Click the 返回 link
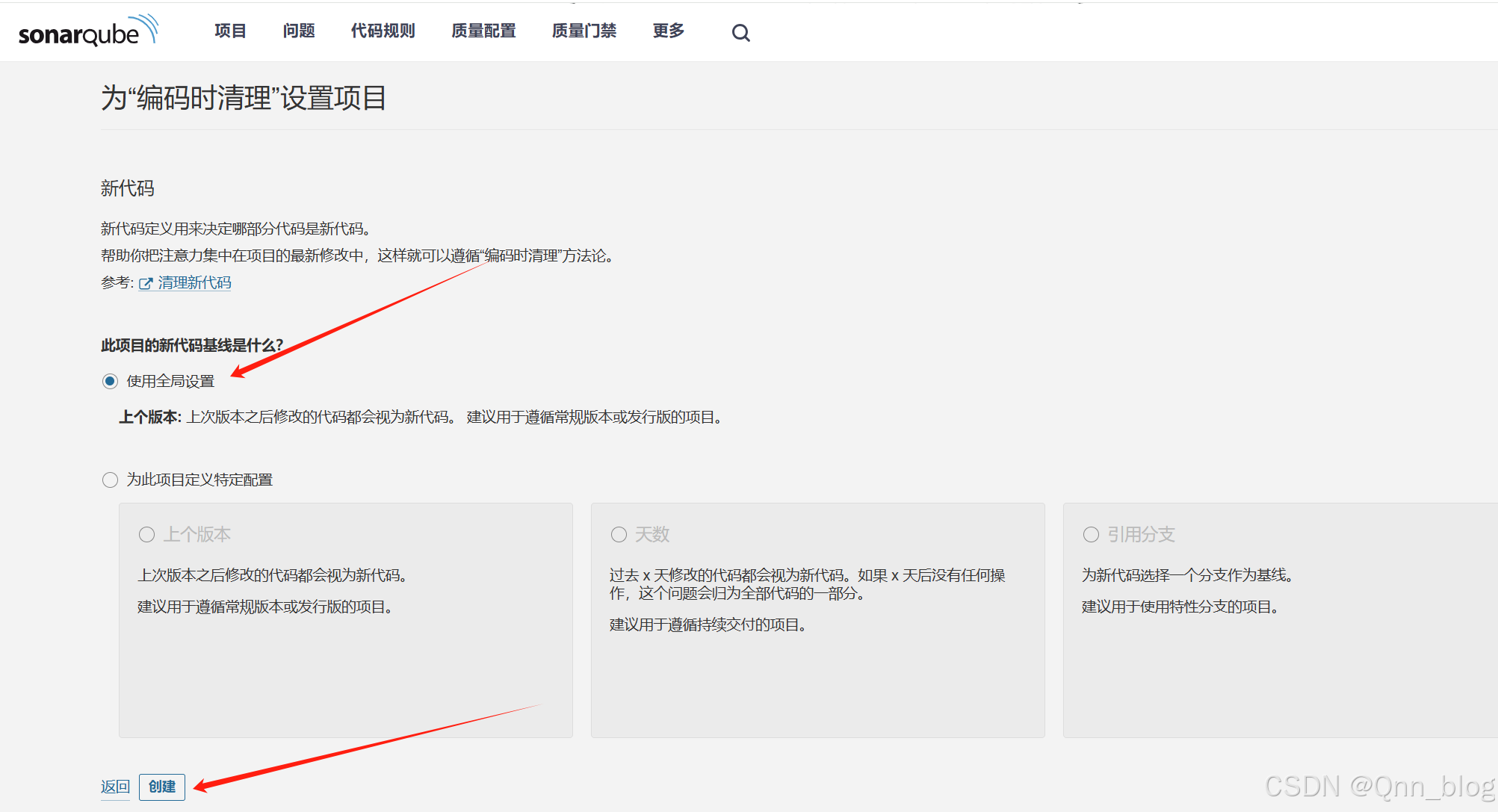 tap(115, 787)
